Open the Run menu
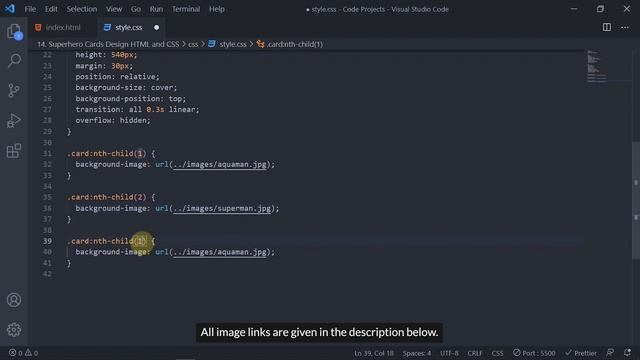The image size is (640, 360). coord(156,9)
